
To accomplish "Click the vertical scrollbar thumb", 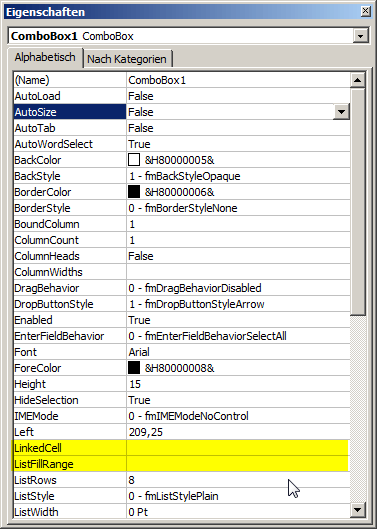I will (x=357, y=201).
